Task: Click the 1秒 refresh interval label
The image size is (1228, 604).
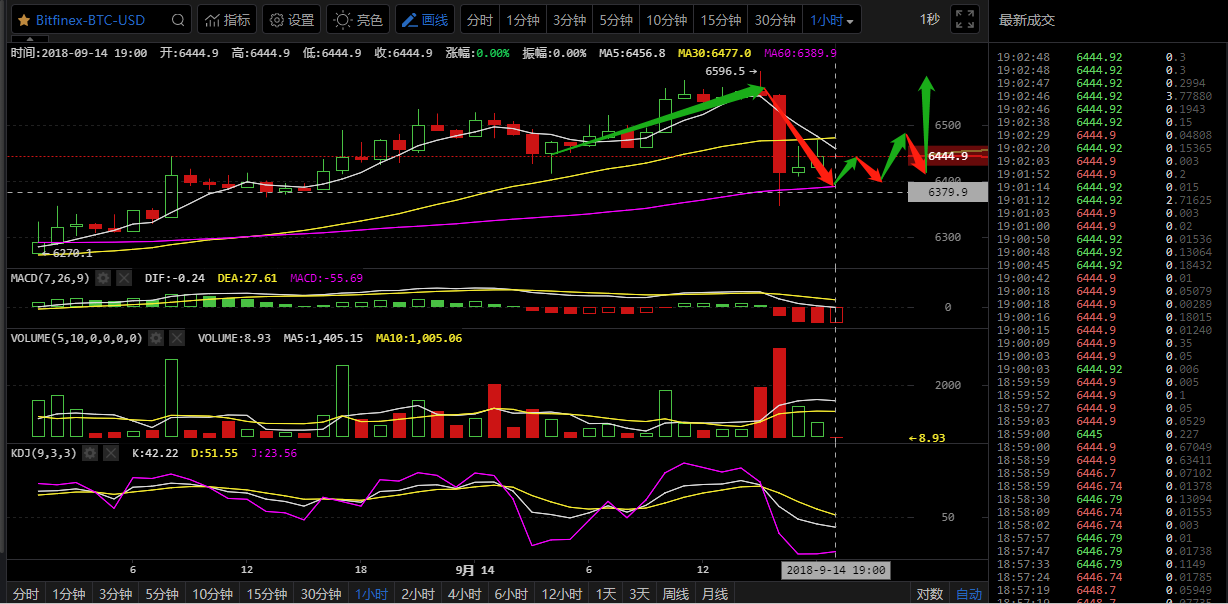Action: 929,20
